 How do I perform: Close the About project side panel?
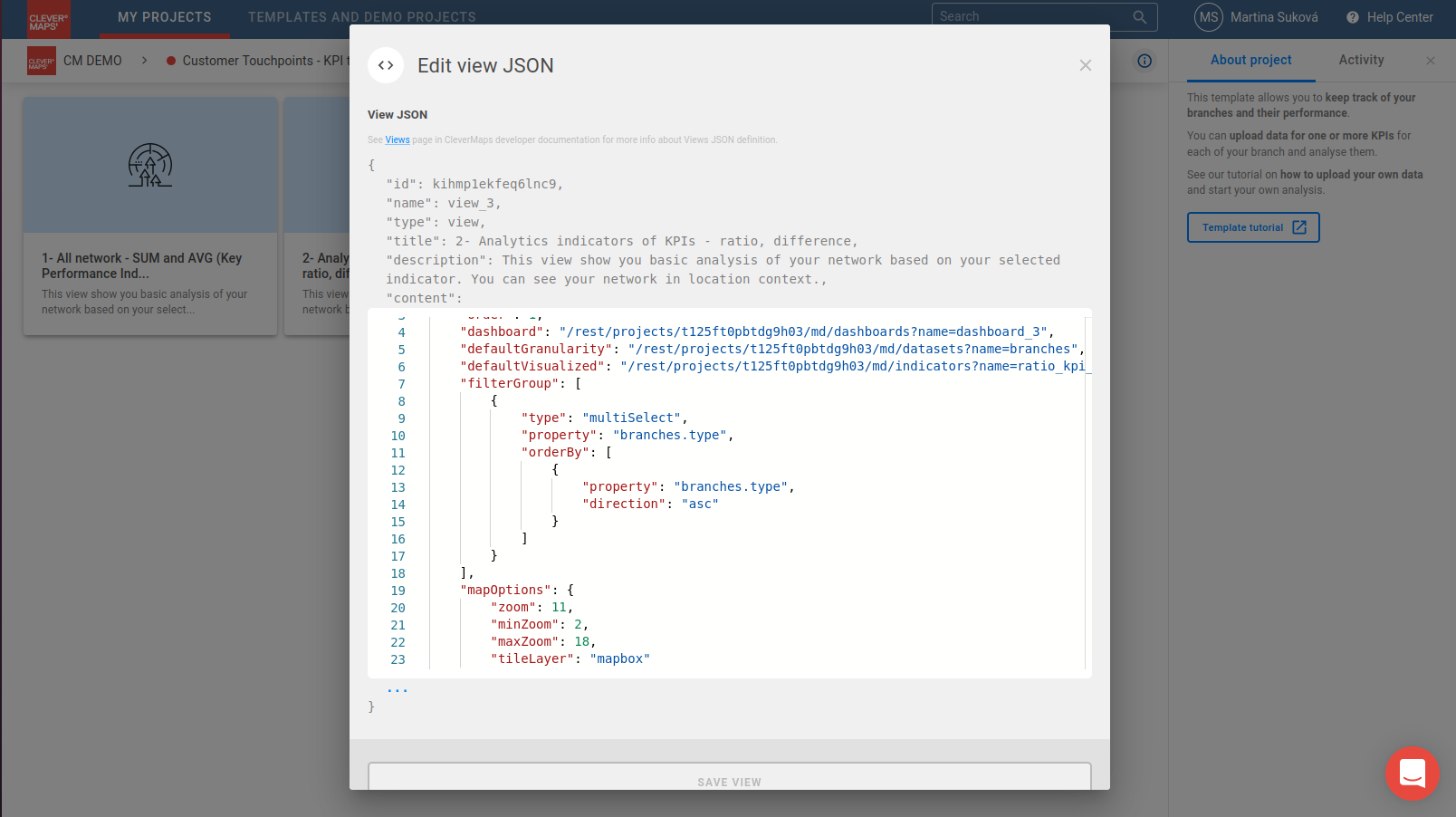point(1430,61)
